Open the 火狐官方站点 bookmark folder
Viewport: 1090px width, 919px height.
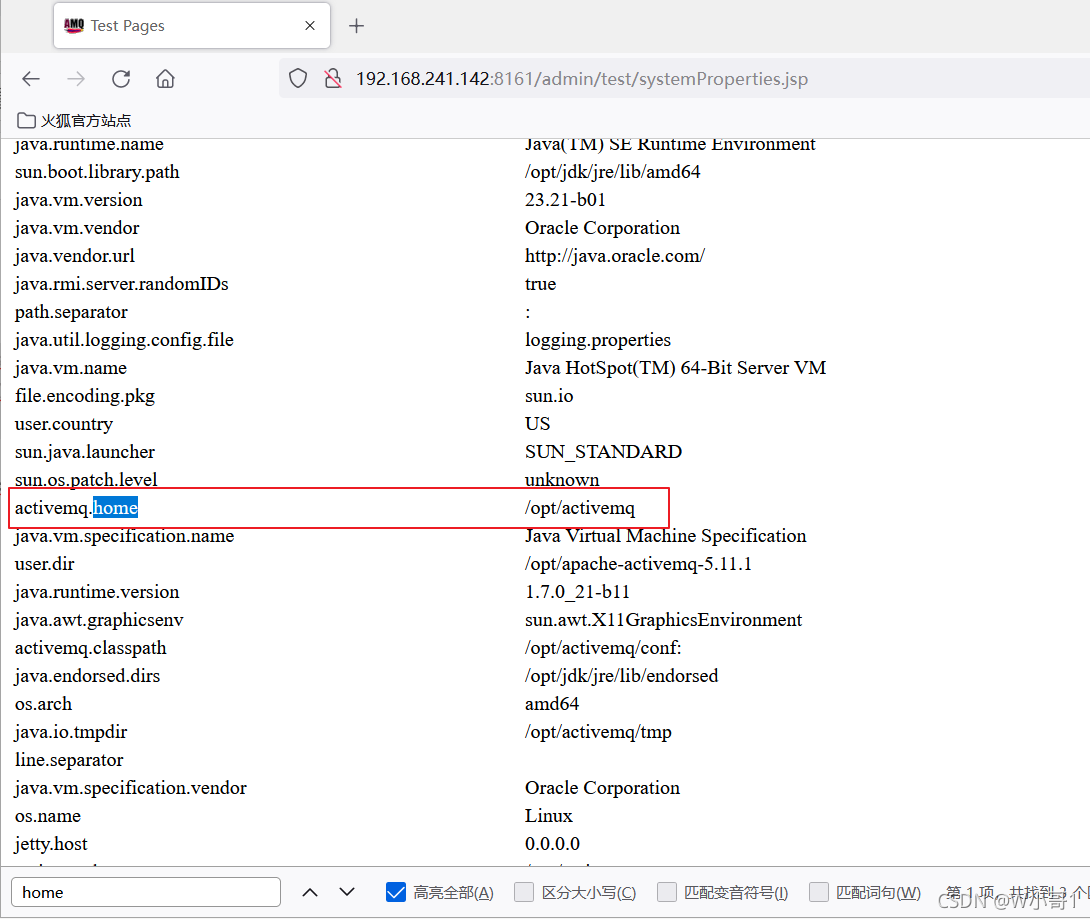(74, 120)
